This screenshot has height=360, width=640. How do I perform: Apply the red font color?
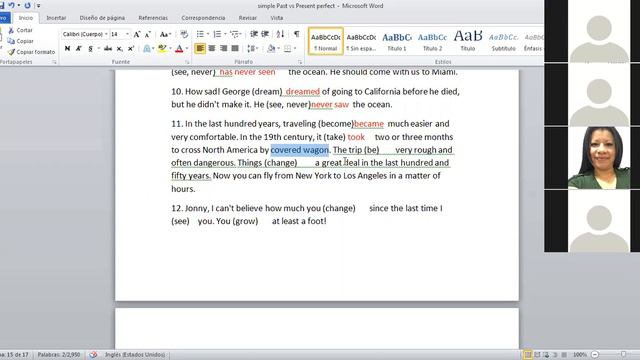pos(179,49)
